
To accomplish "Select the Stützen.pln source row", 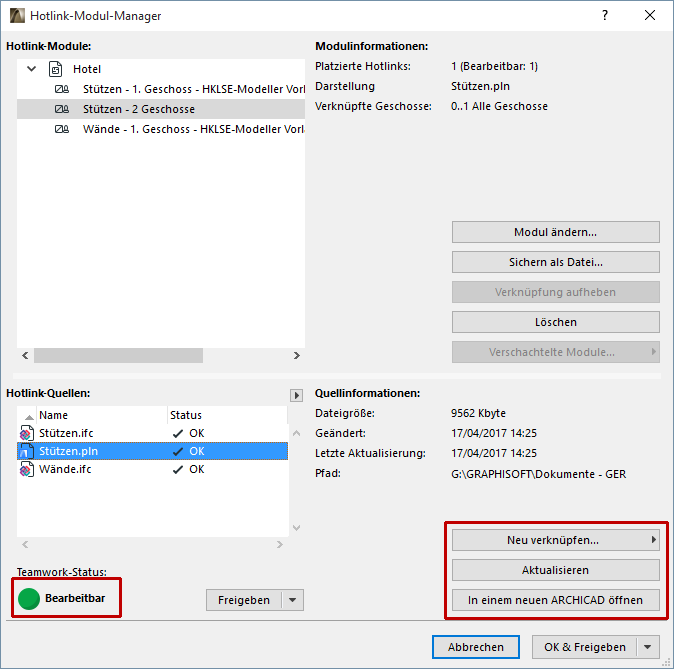I will click(x=152, y=451).
